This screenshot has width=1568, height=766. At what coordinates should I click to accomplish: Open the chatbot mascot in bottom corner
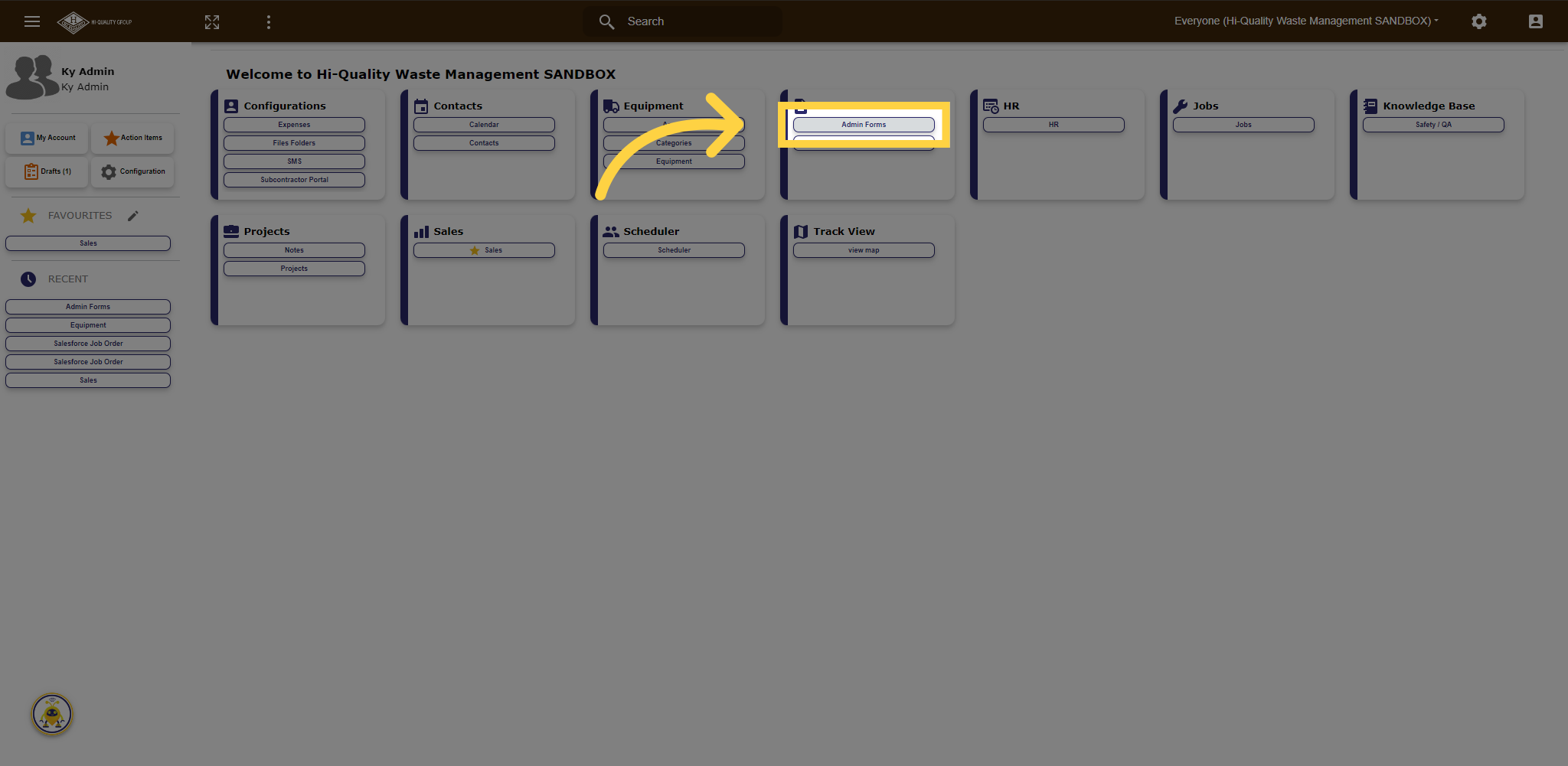click(x=51, y=714)
